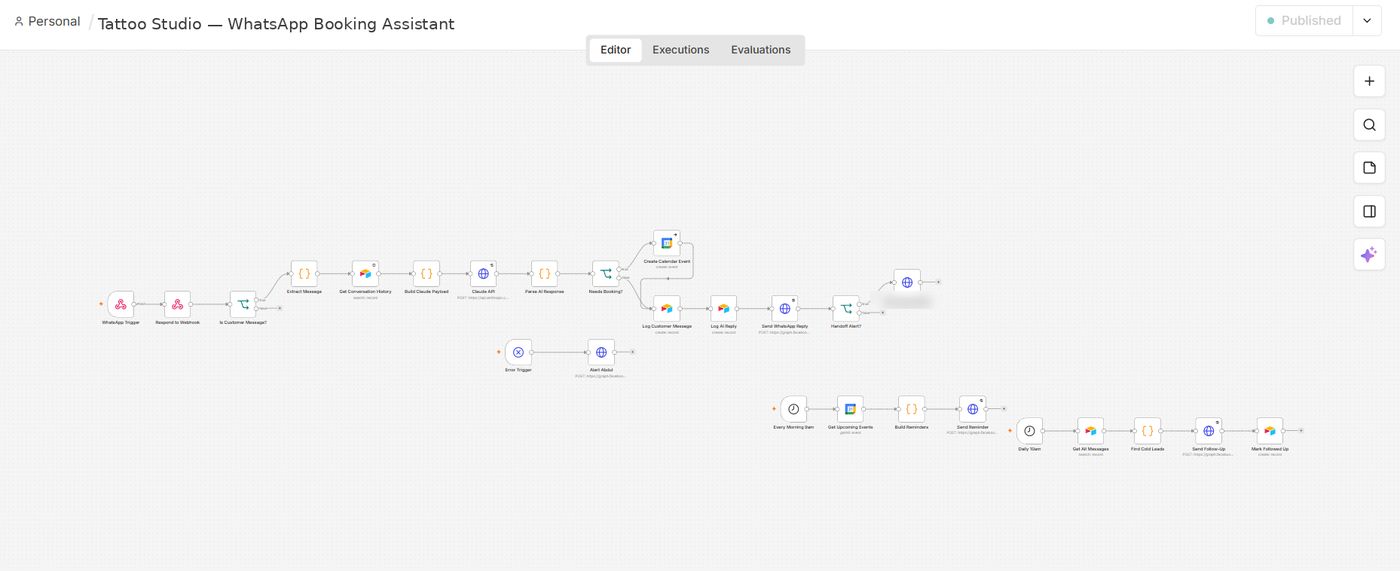Rename the workflow title field
The width and height of the screenshot is (1400, 571).
(x=276, y=23)
